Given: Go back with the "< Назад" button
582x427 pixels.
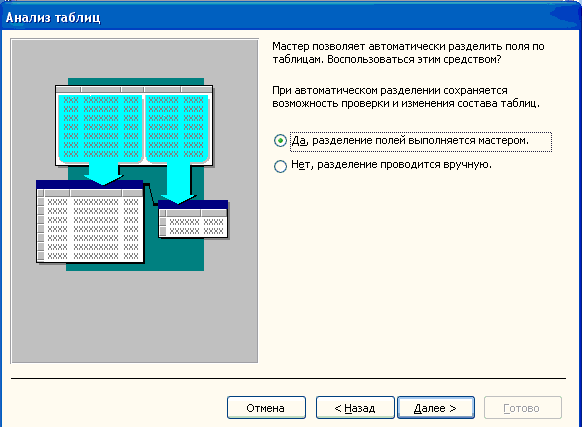Looking at the screenshot, I should pos(355,408).
